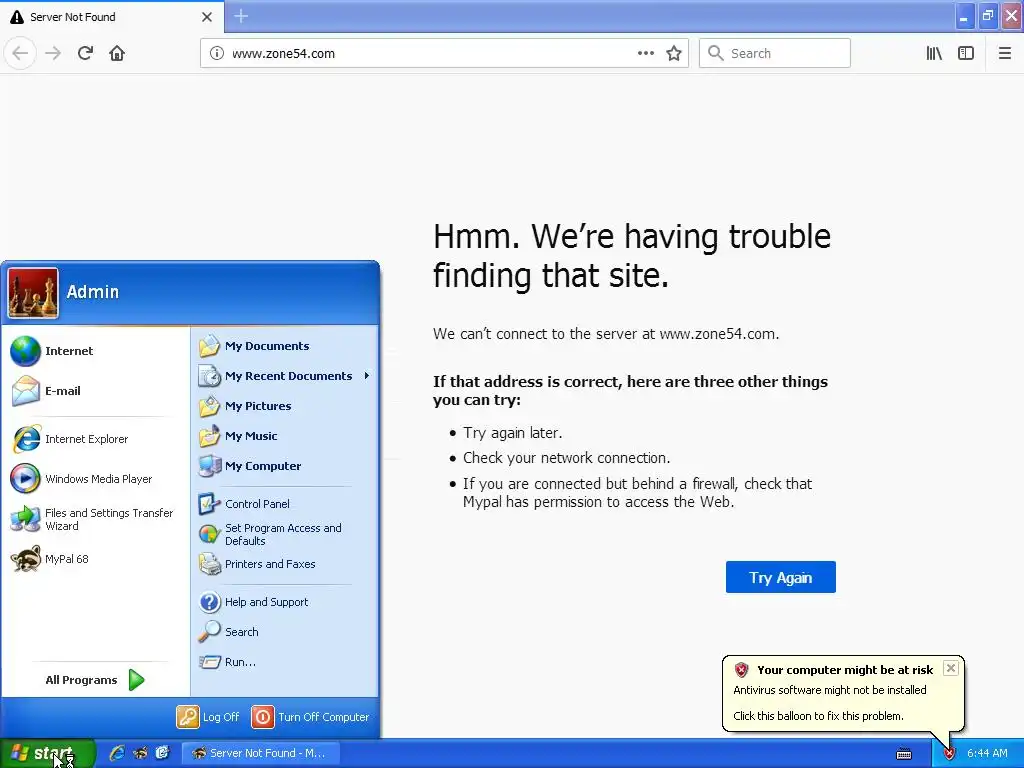Screen dimensions: 1024x768
Task: Click the Windows Start button
Action: (47, 754)
